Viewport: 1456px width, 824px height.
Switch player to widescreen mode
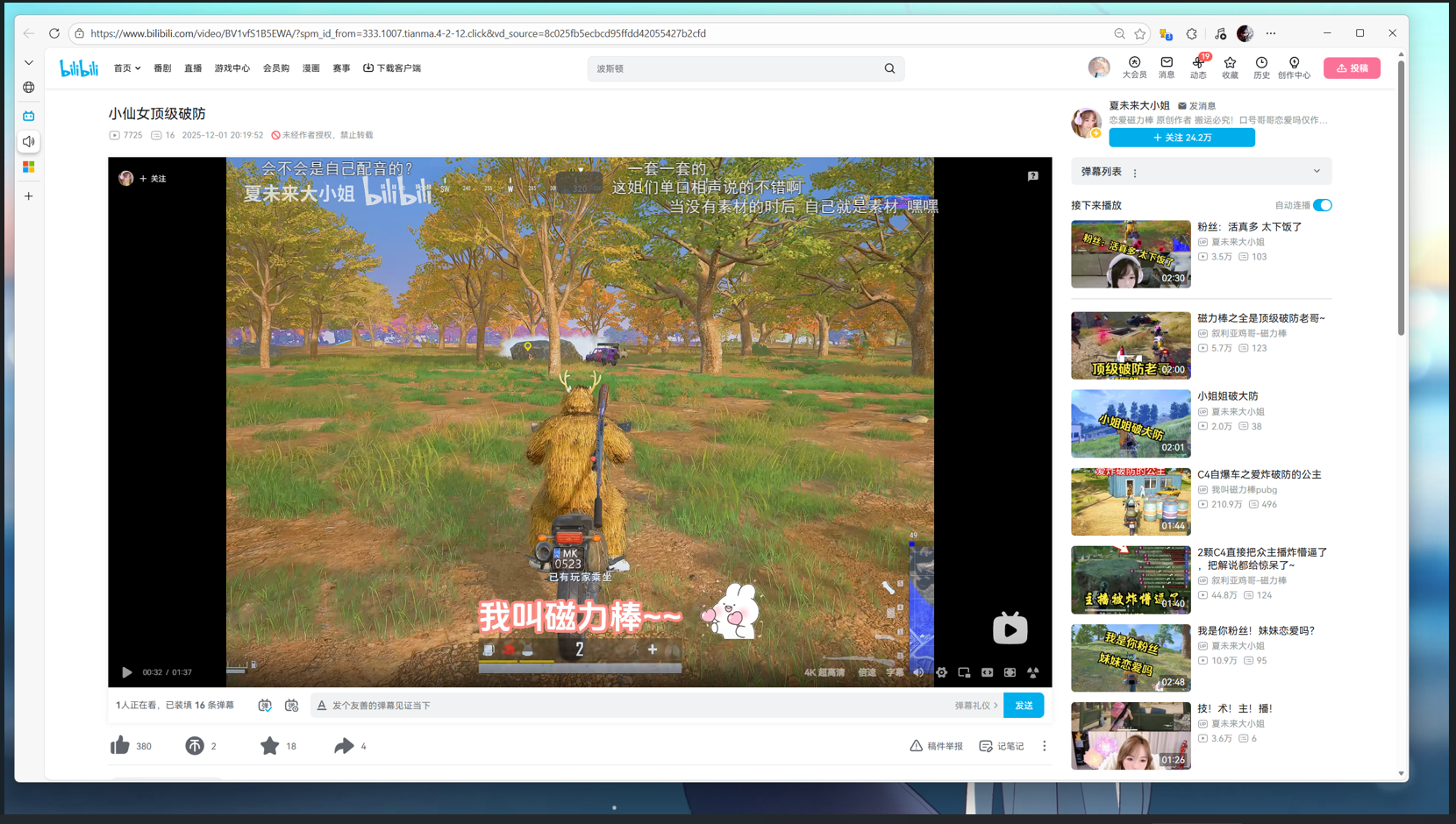[x=987, y=672]
